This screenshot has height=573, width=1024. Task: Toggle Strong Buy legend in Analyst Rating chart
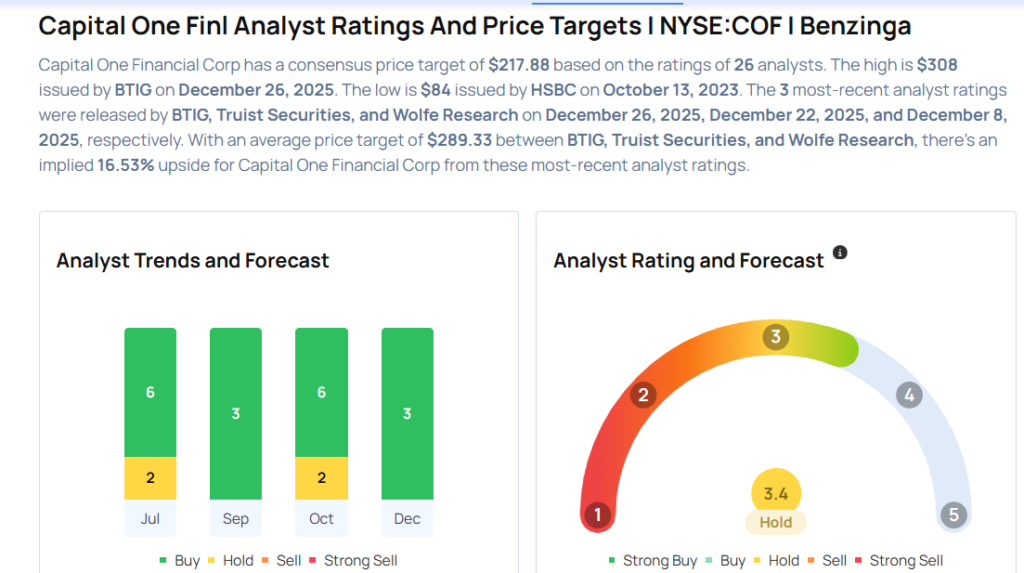pos(652,561)
